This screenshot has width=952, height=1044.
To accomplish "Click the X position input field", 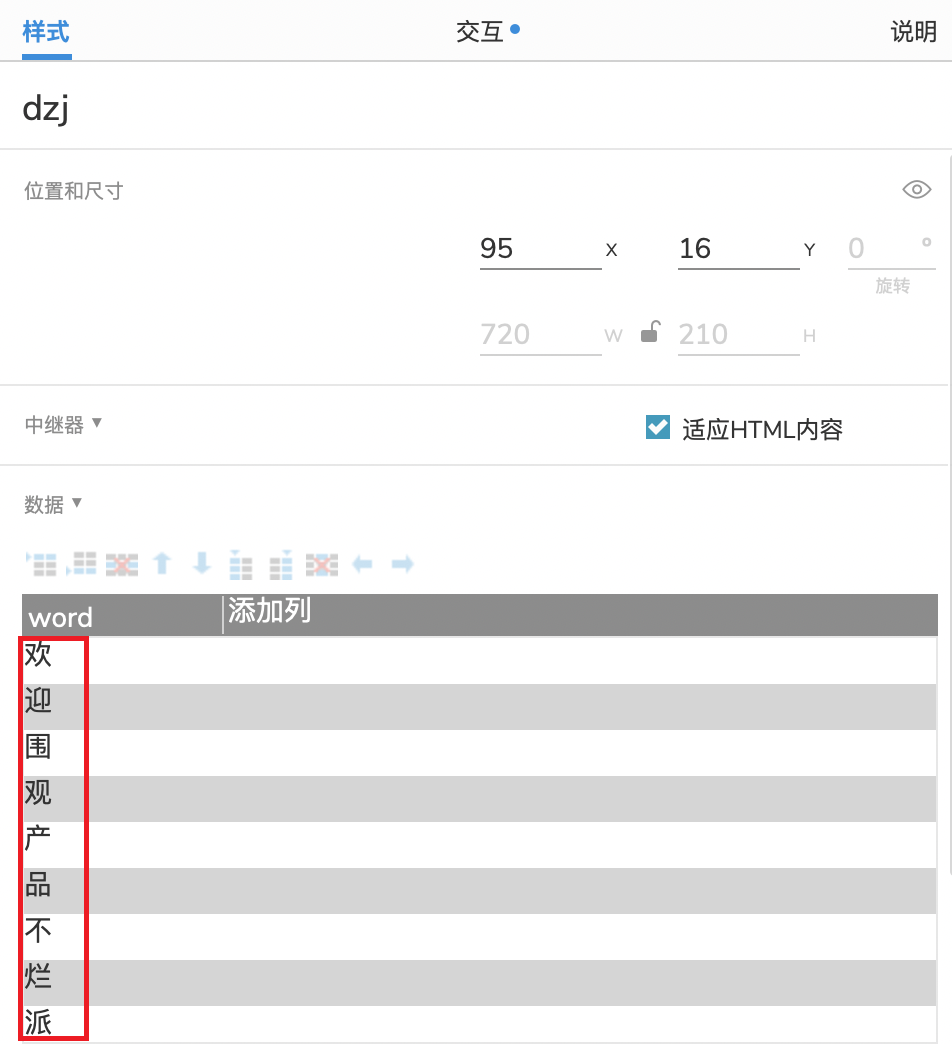I will (540, 249).
